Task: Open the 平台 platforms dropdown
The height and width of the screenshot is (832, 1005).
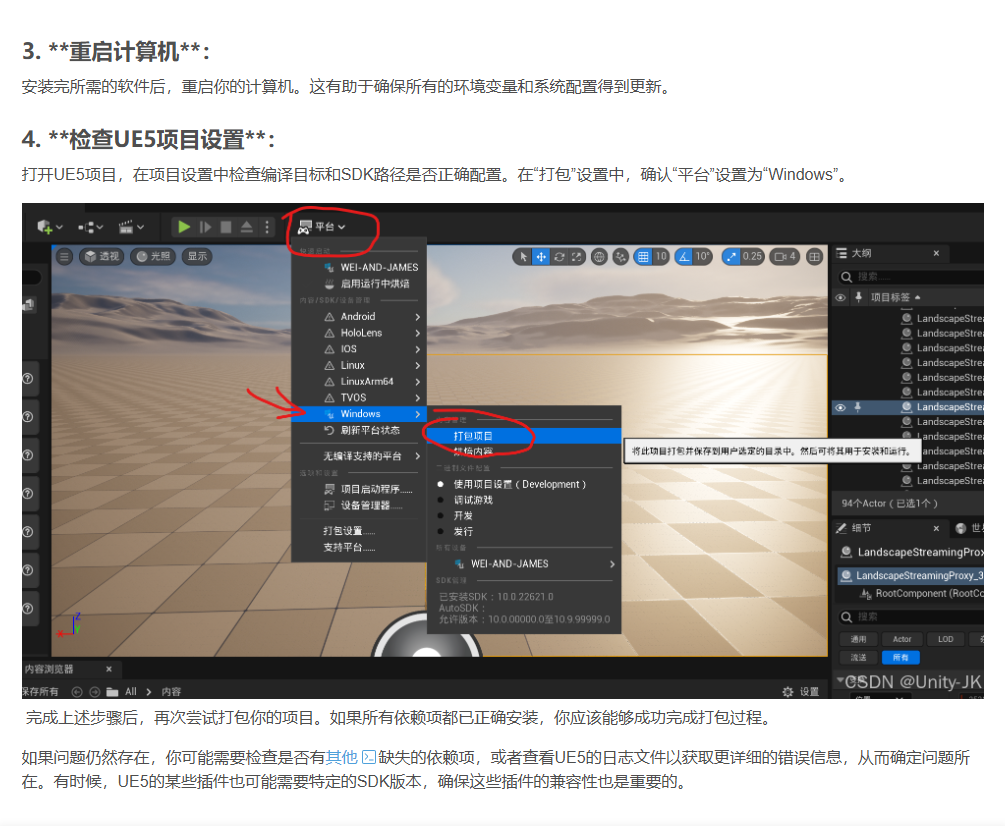Action: coord(322,227)
